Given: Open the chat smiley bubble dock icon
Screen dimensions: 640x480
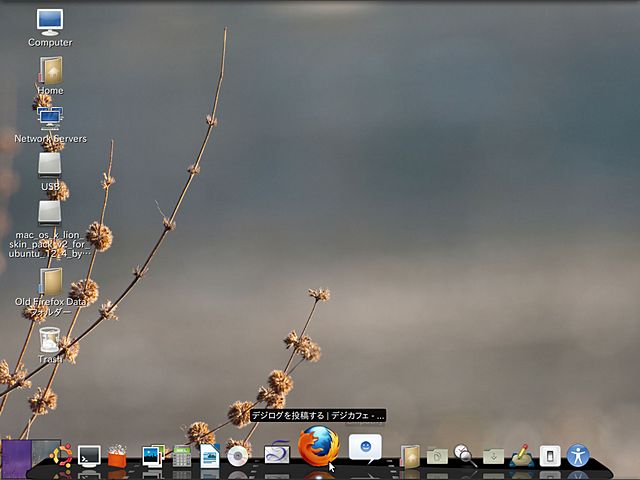Looking at the screenshot, I should (365, 447).
